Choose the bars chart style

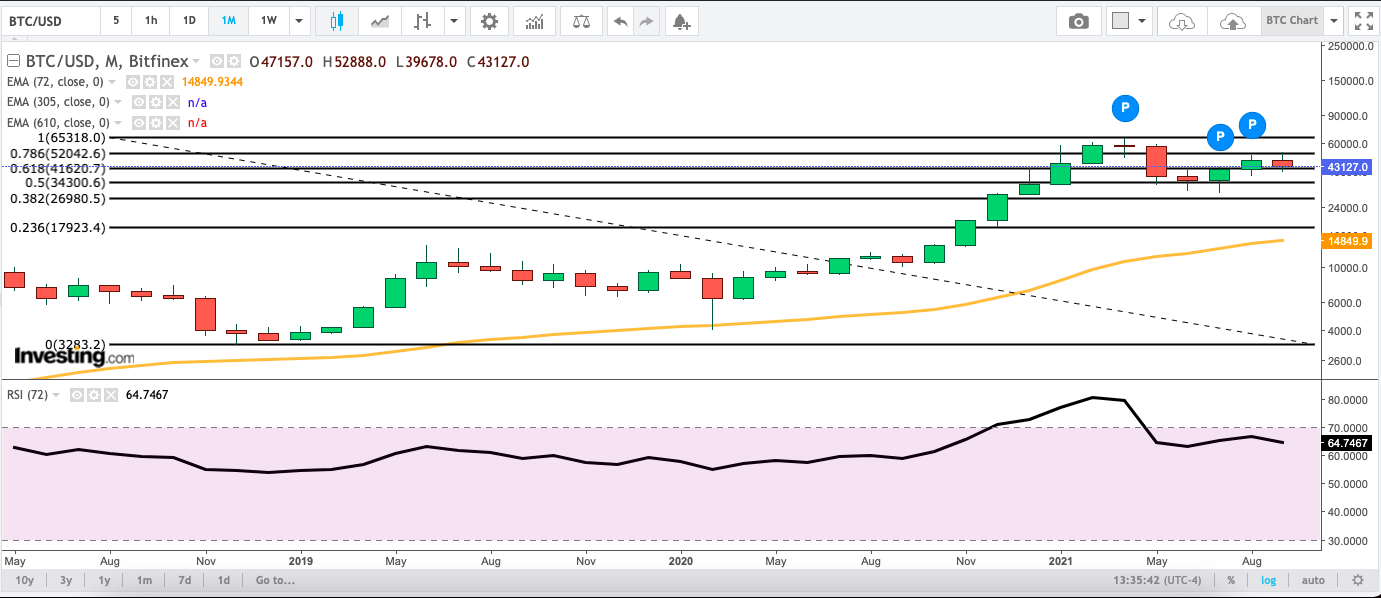pos(422,20)
